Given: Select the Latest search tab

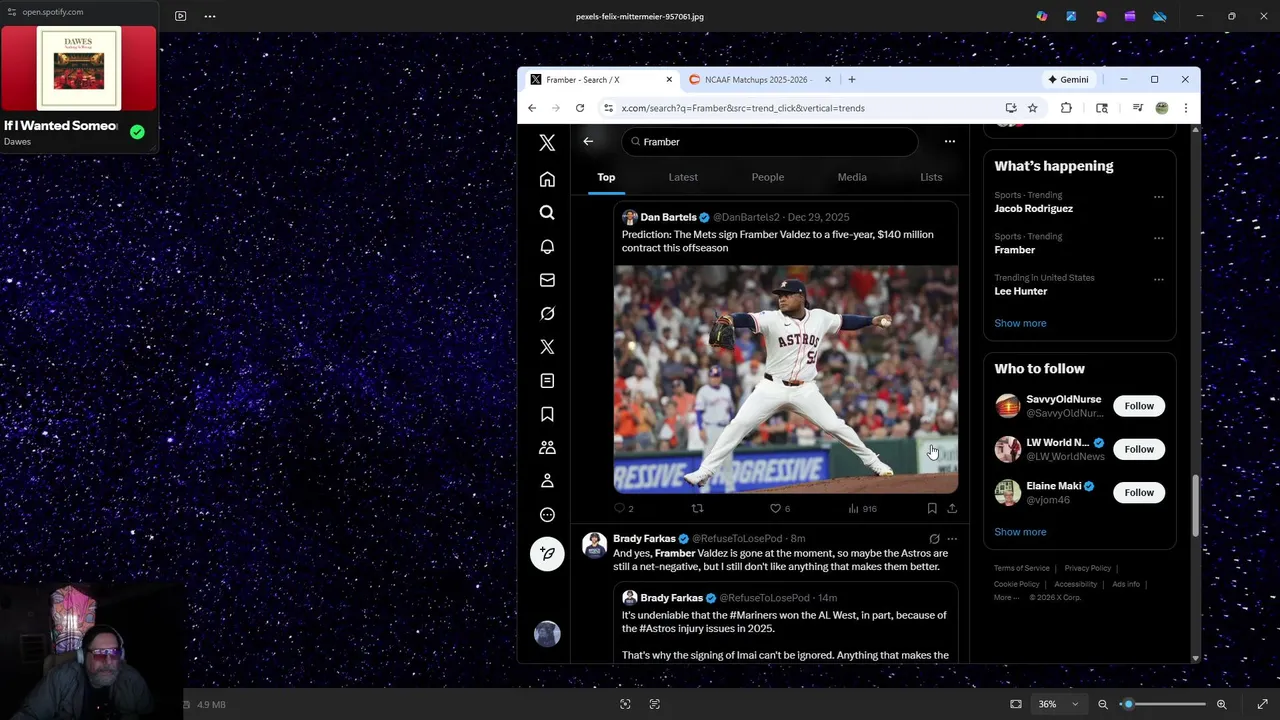Looking at the screenshot, I should tap(683, 177).
